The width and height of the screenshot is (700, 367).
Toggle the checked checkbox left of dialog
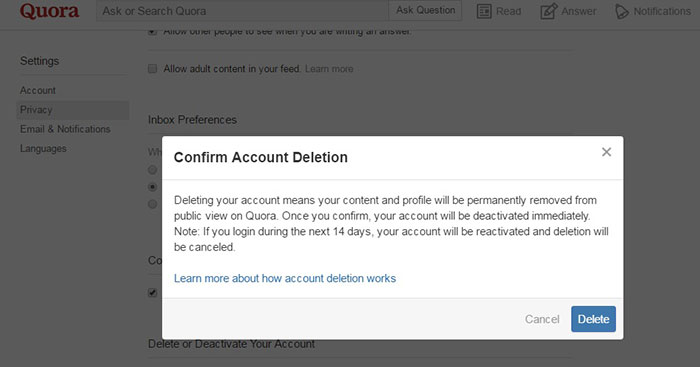tap(153, 293)
